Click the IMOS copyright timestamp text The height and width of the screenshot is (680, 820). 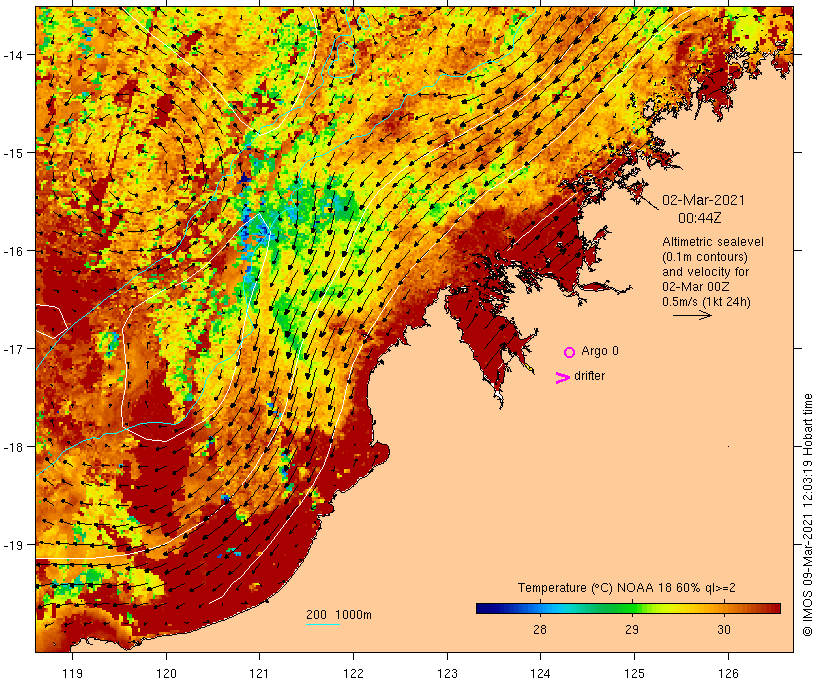point(807,515)
